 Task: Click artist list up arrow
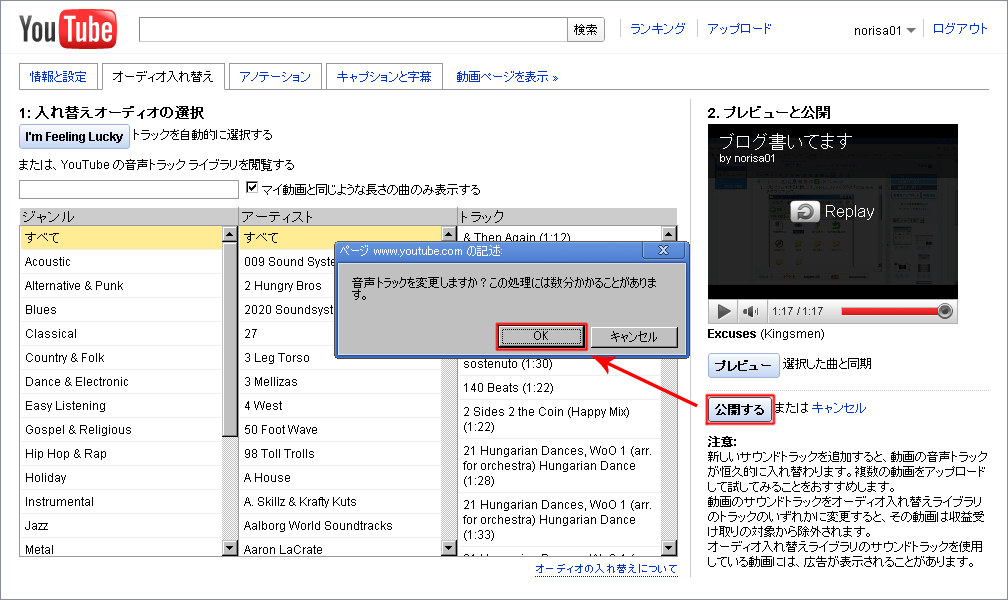point(449,233)
